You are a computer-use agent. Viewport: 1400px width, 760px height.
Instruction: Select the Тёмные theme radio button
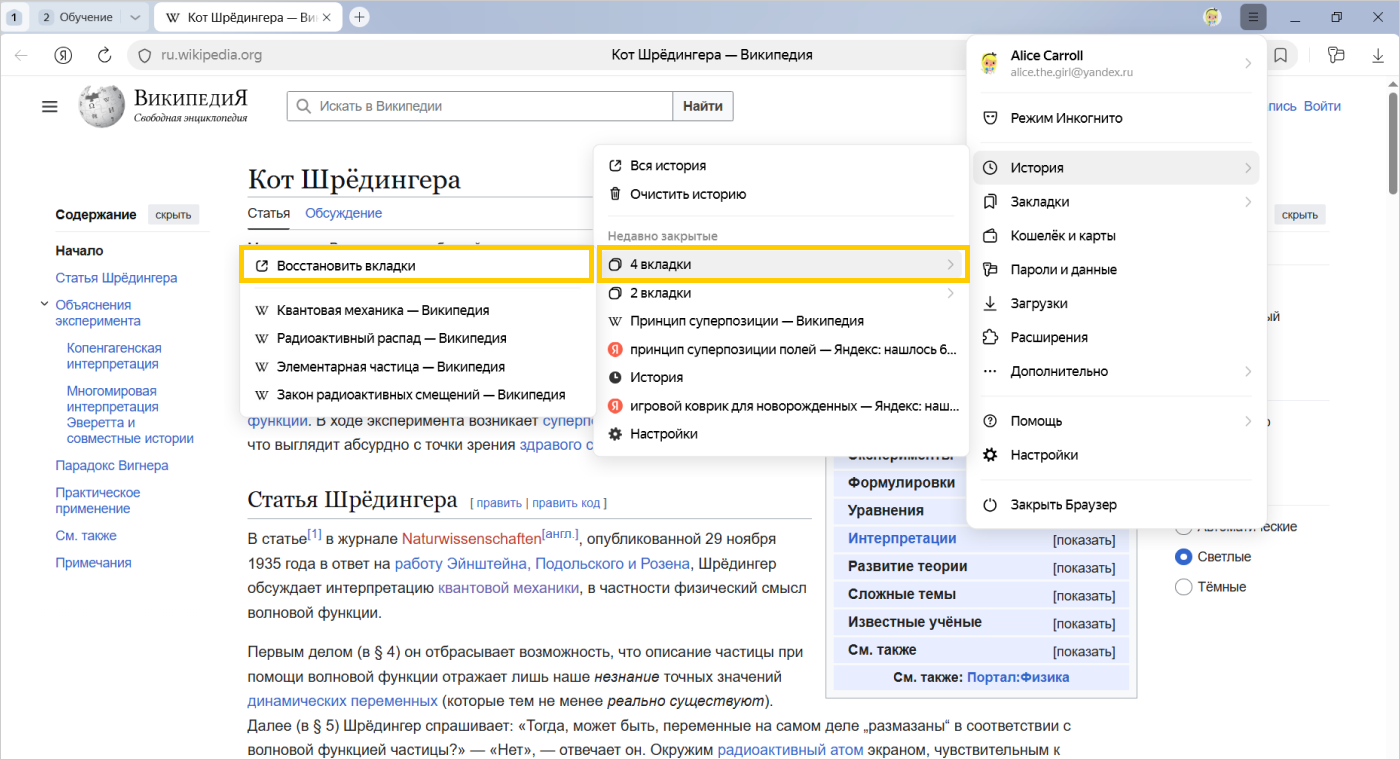tap(1184, 587)
